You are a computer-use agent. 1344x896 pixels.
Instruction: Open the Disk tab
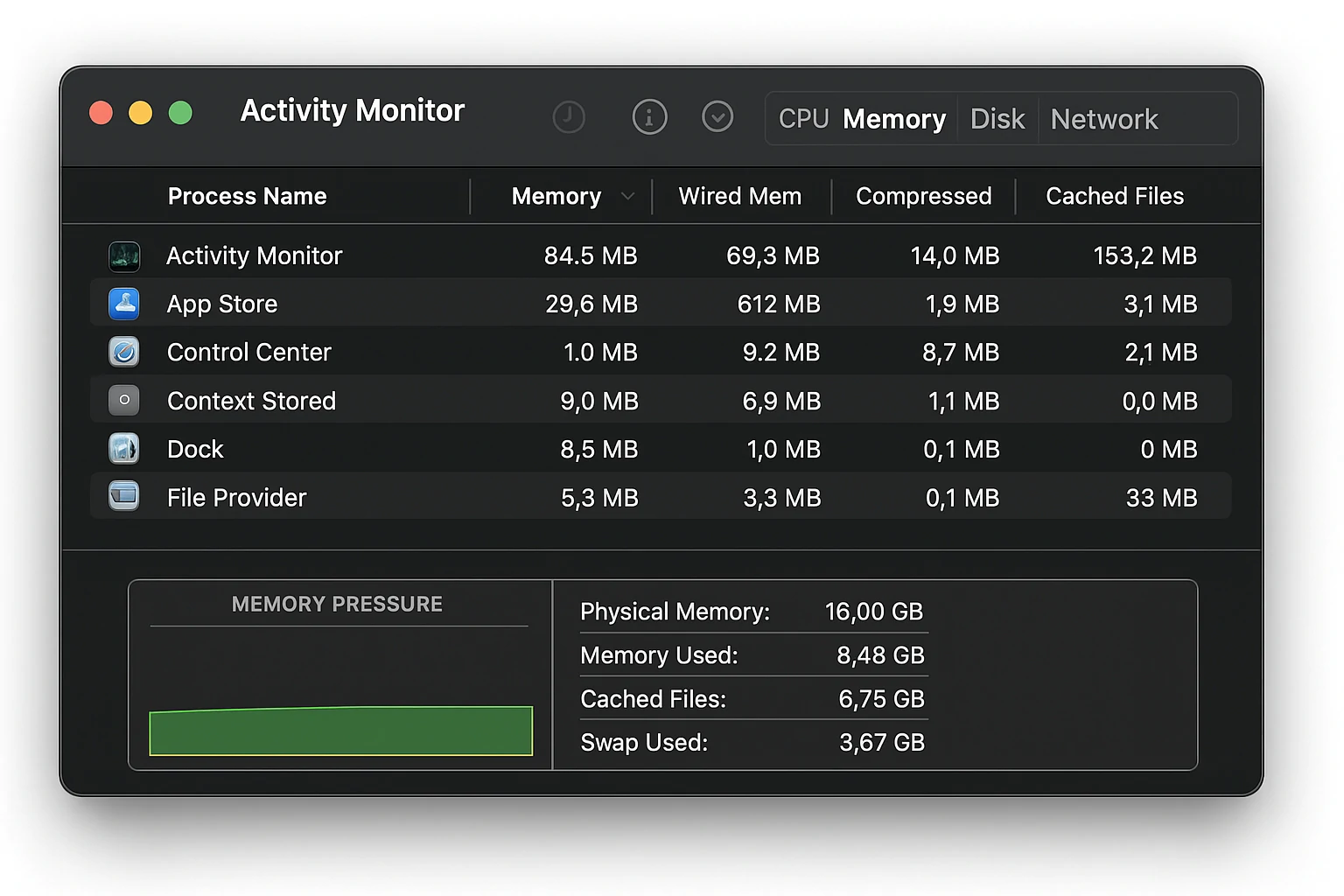[x=997, y=119]
